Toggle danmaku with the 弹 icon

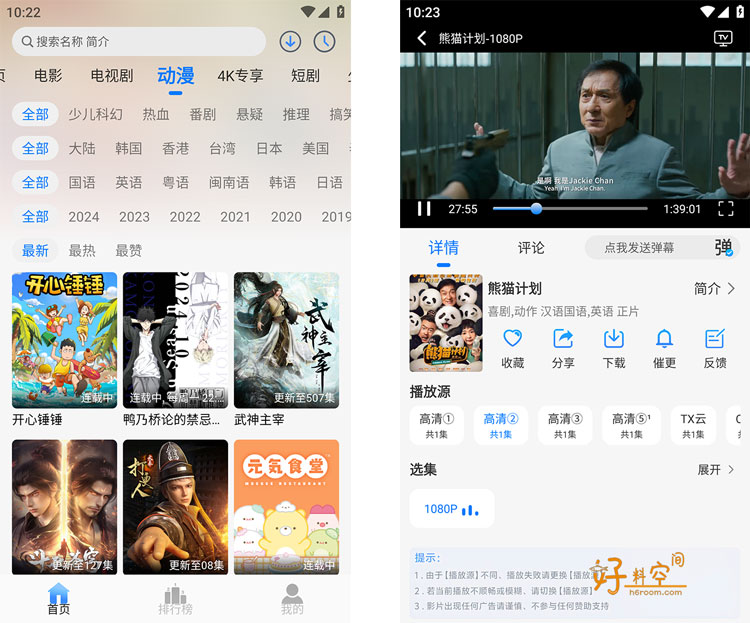click(x=724, y=248)
